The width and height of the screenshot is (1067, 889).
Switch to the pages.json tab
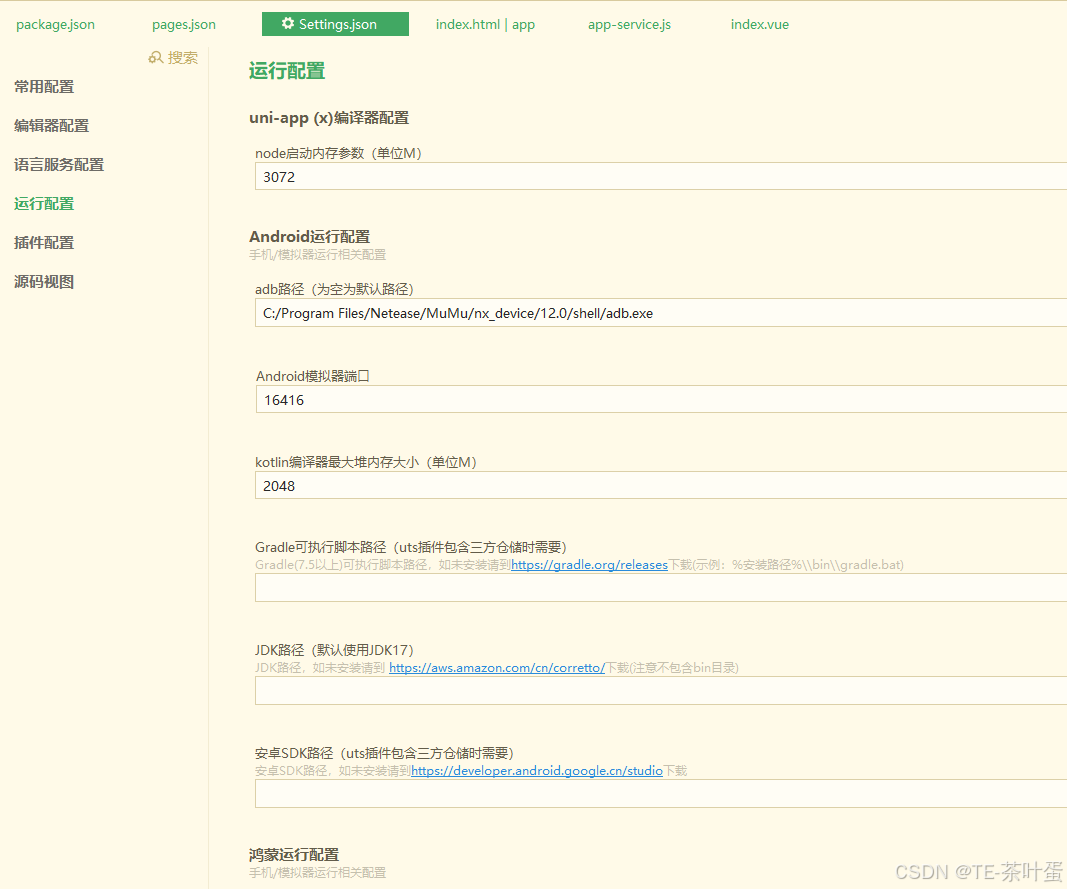tap(183, 24)
